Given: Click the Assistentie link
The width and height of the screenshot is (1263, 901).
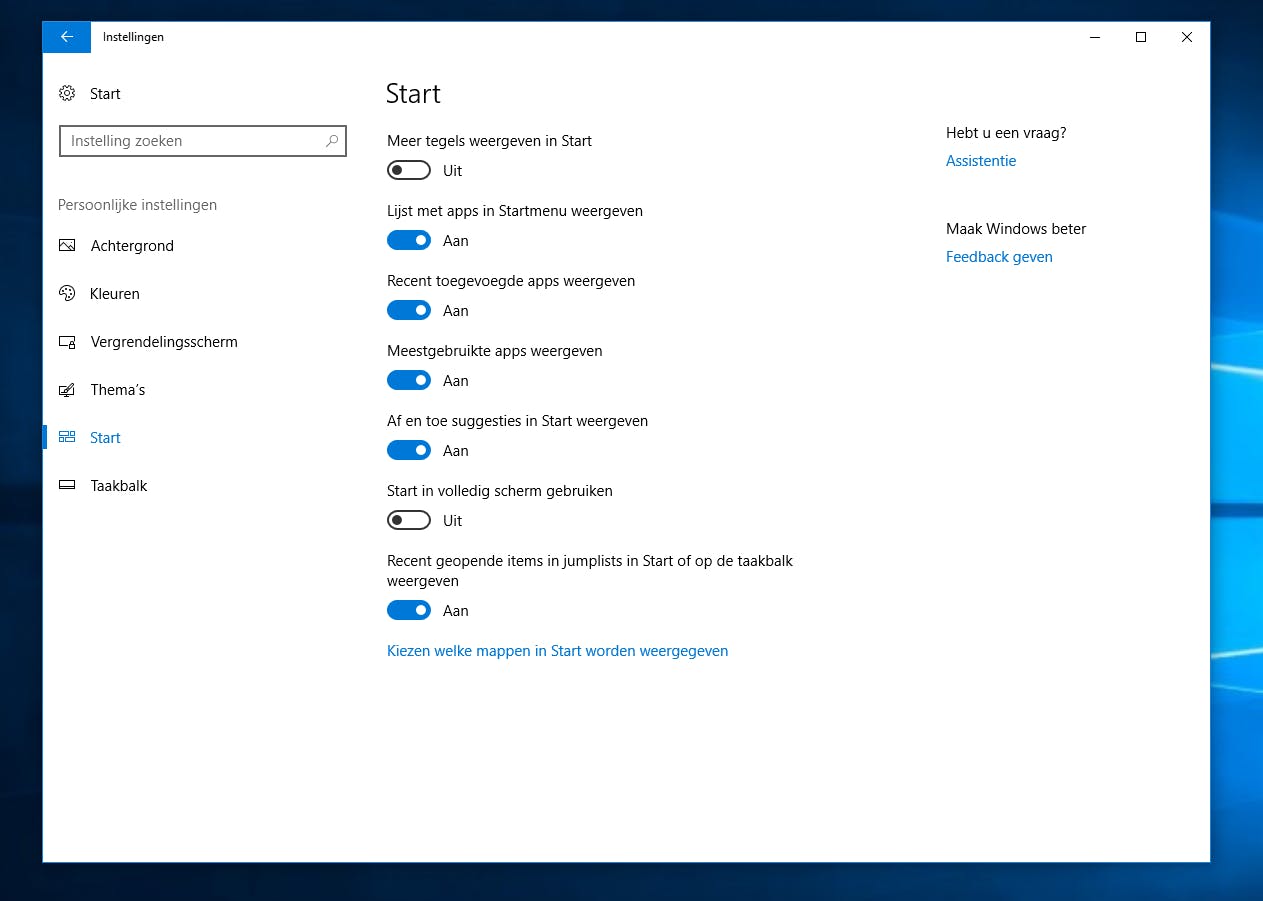Looking at the screenshot, I should (981, 161).
